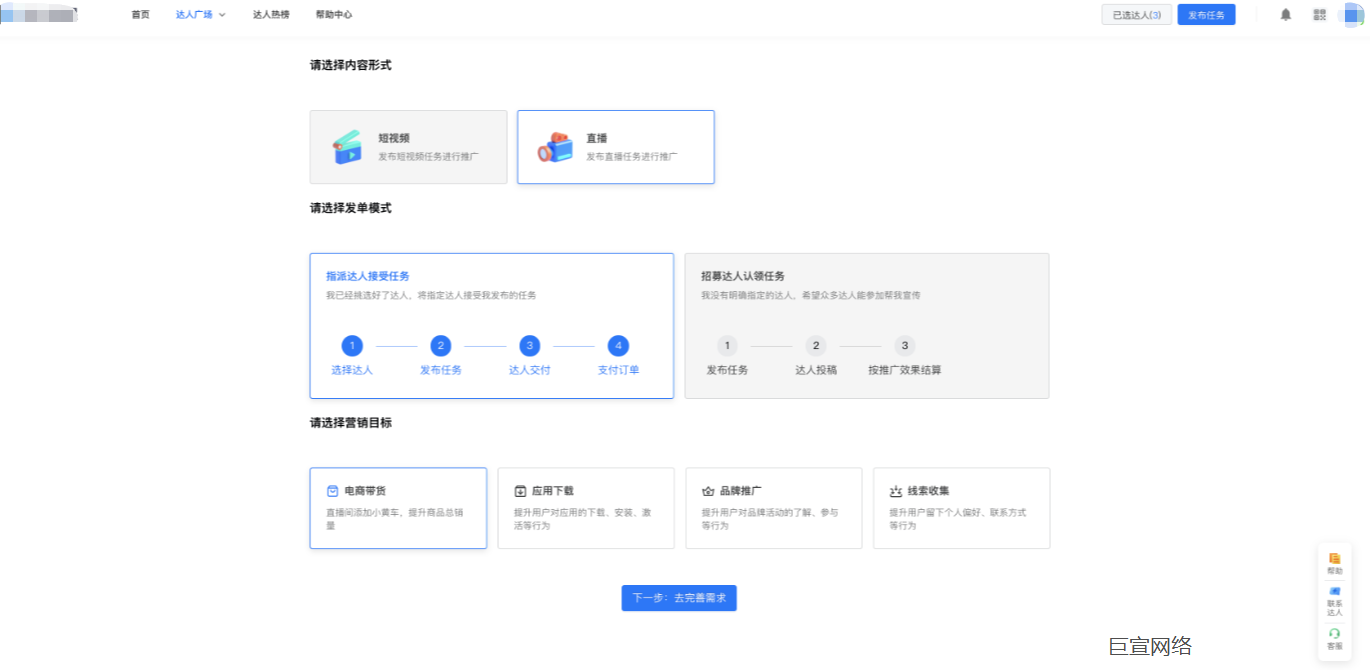Open notifications via the bell icon
This screenshot has width=1370, height=670.
coord(1286,14)
